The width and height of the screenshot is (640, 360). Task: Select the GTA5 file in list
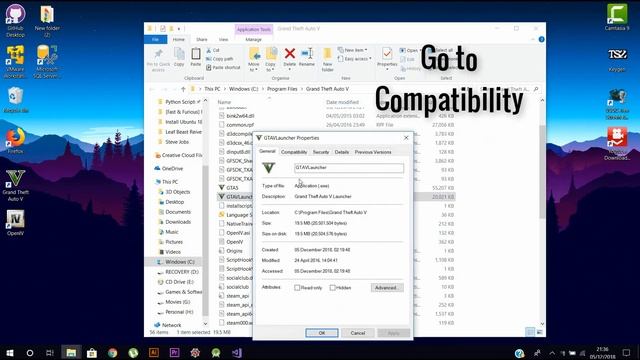click(232, 188)
